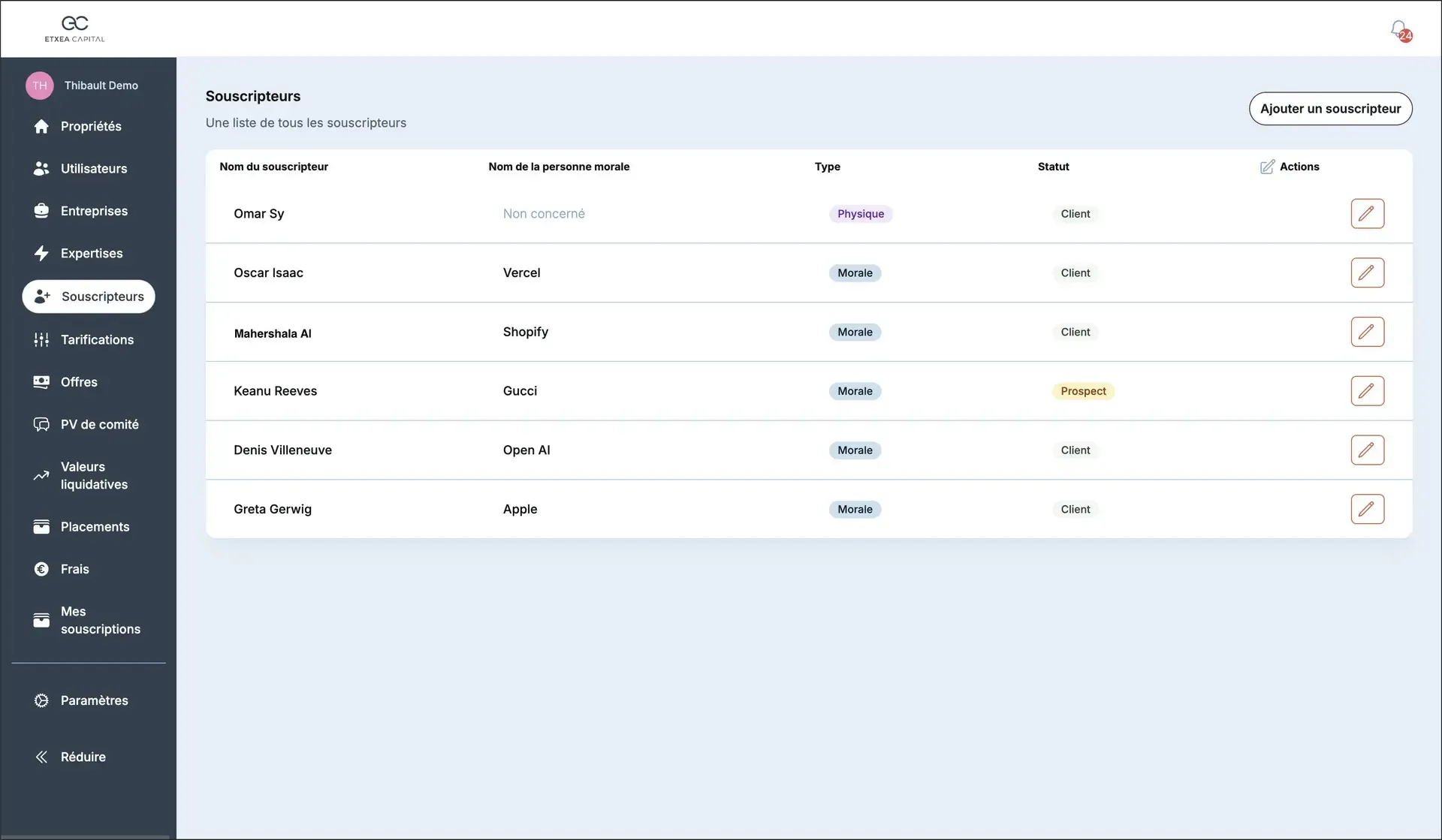Click Client status in Greta Gerwig row
Image resolution: width=1442 pixels, height=840 pixels.
coord(1075,509)
